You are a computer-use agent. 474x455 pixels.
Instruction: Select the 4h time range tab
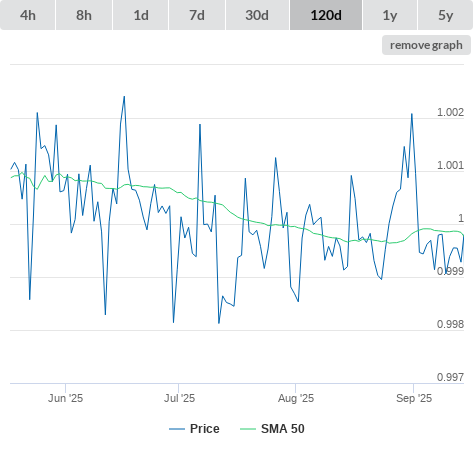(x=28, y=15)
